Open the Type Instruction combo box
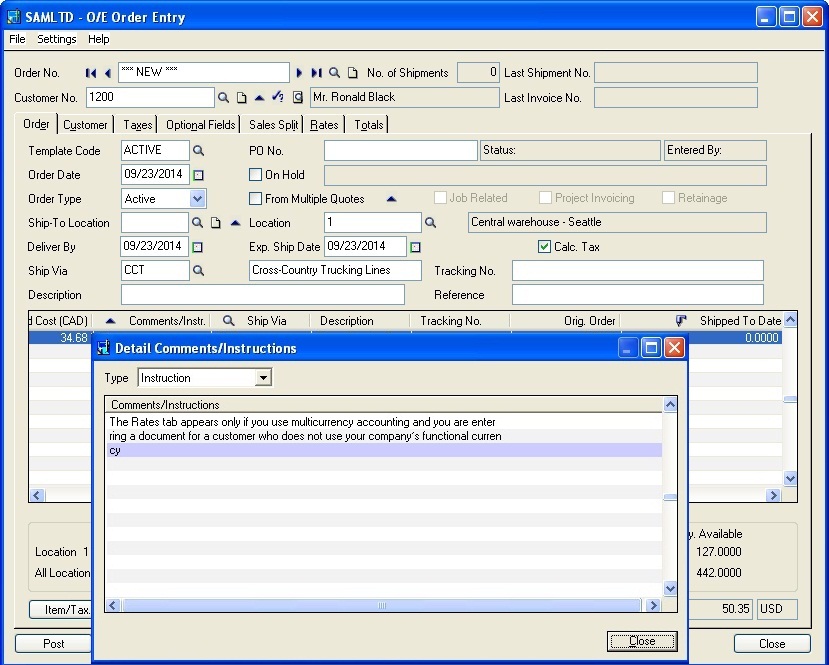 coord(263,378)
